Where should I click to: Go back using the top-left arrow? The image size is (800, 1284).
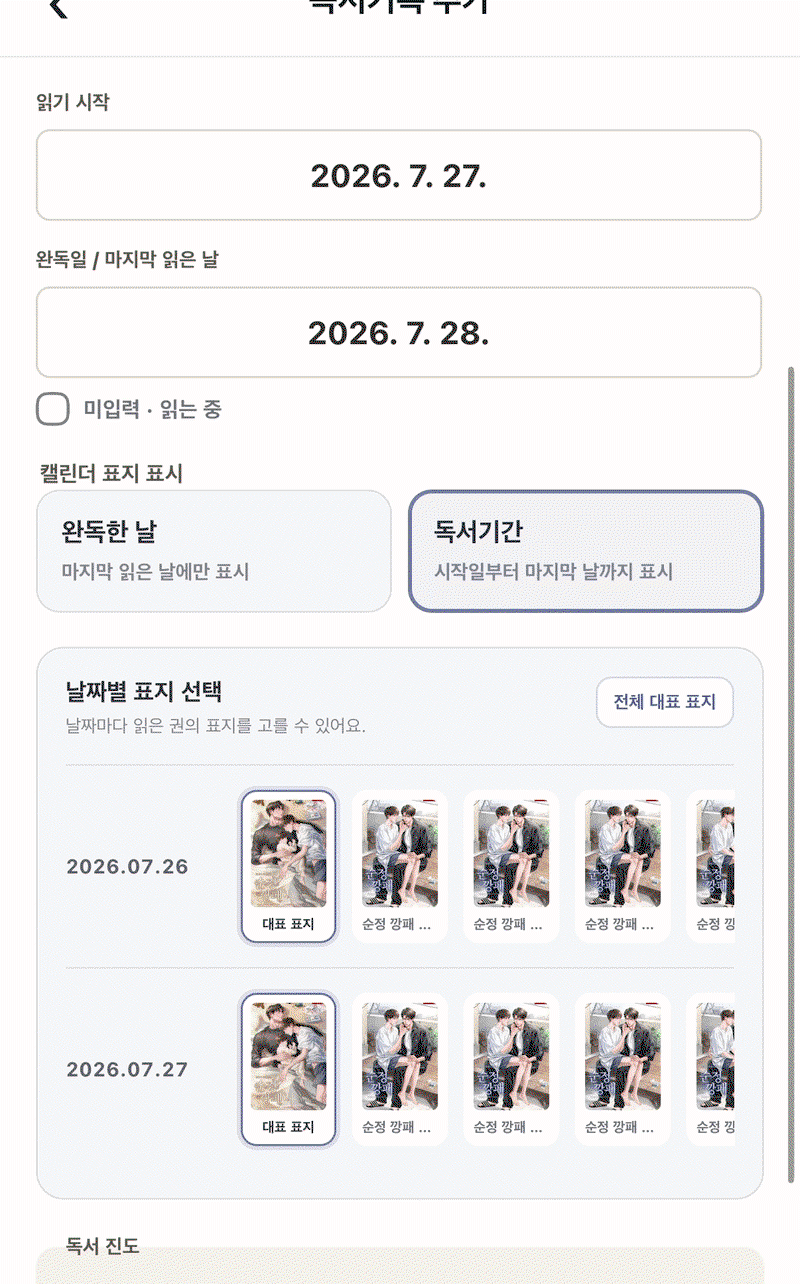pyautogui.click(x=58, y=8)
